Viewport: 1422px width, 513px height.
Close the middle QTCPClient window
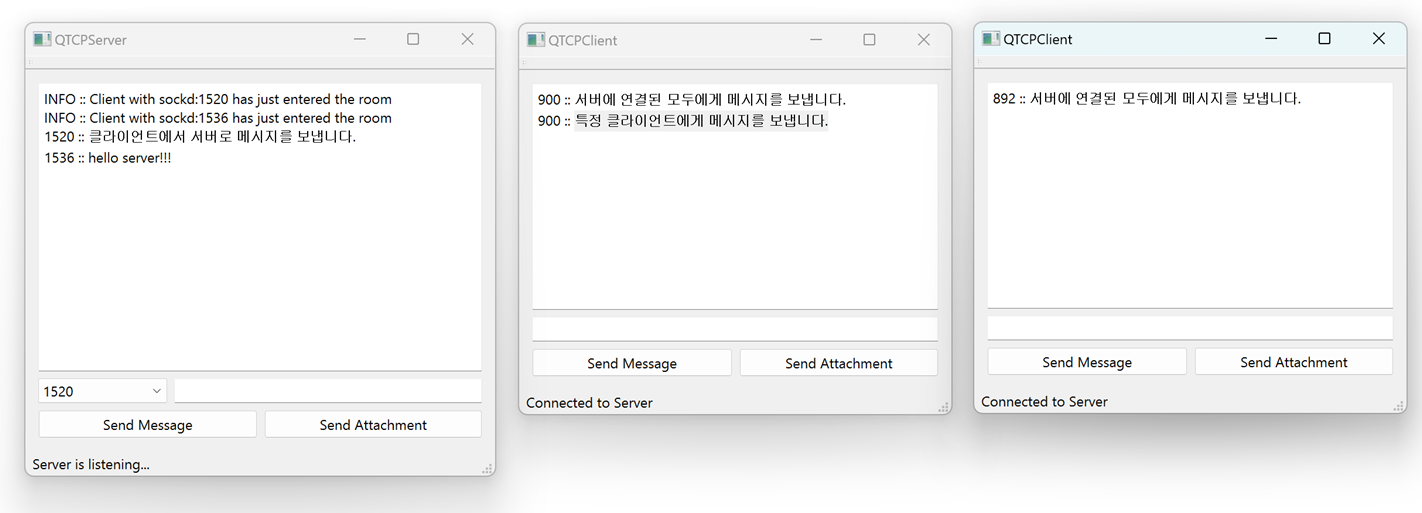[x=923, y=40]
